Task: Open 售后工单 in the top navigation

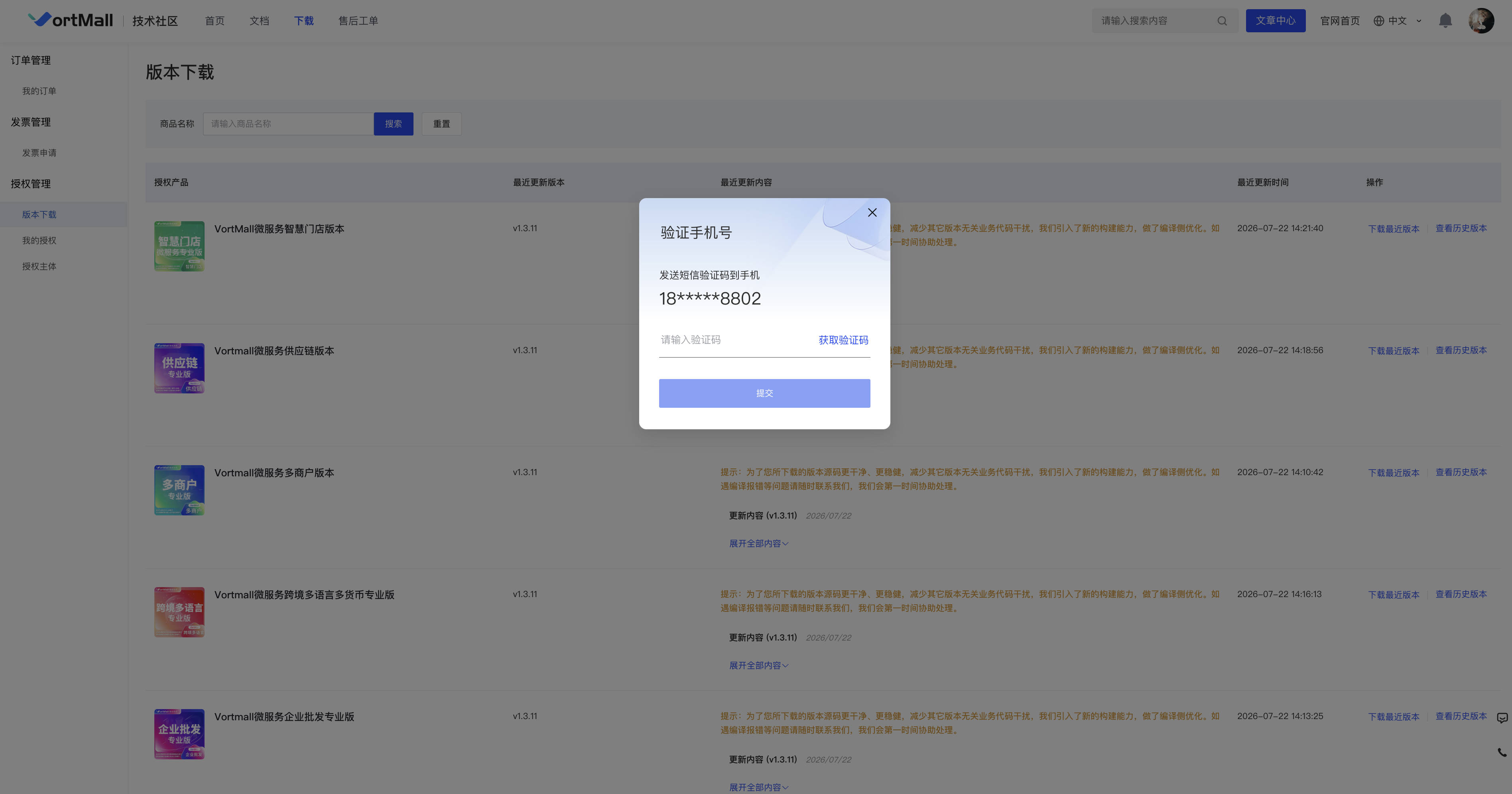Action: tap(358, 21)
